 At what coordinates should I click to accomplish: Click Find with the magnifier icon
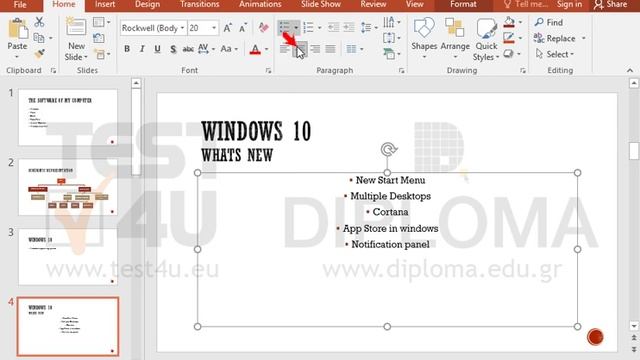[x=549, y=22]
